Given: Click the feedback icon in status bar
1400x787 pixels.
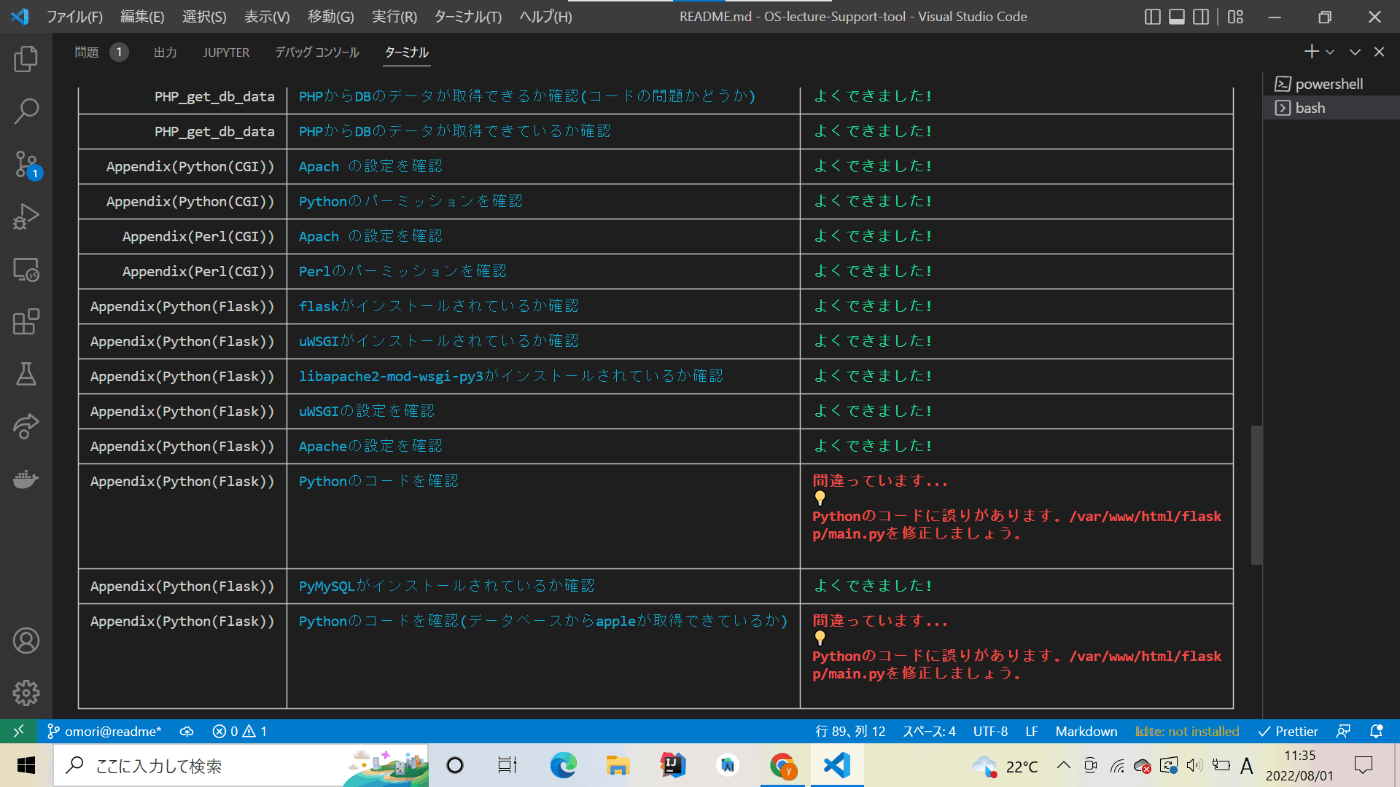Looking at the screenshot, I should (1344, 731).
